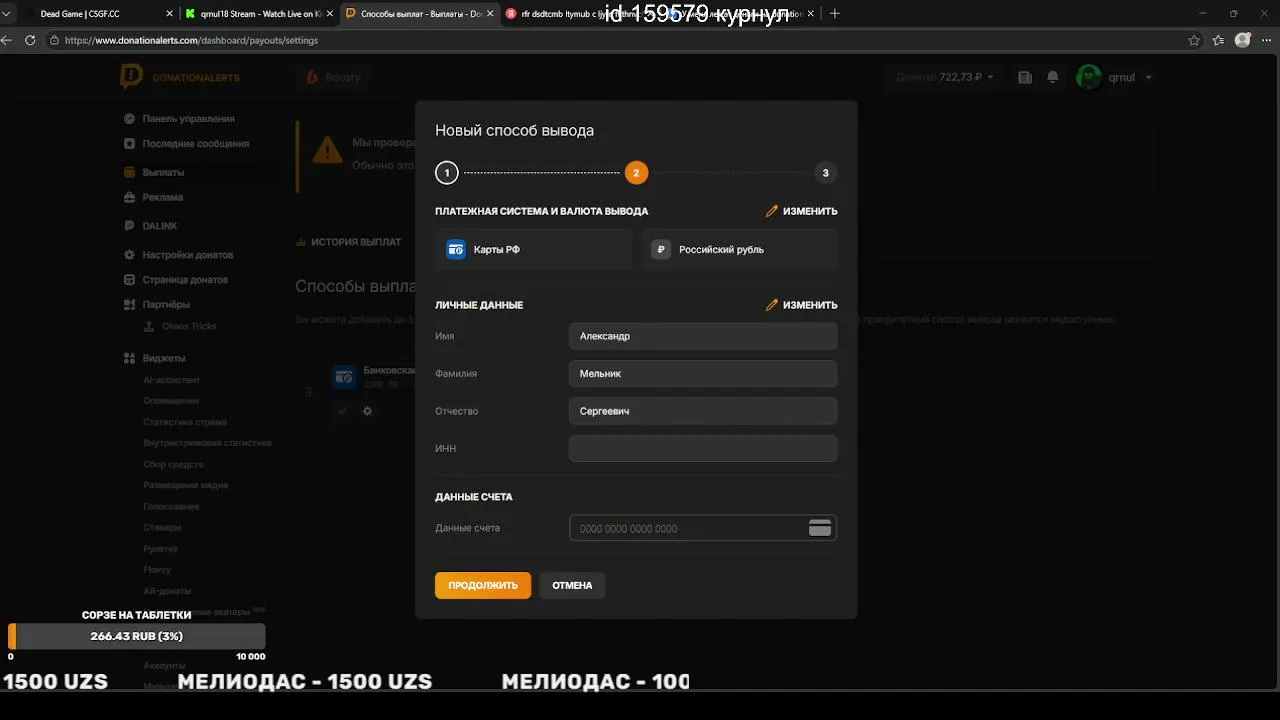
Task: Click the green qrnul avatar image
Action: [1089, 77]
